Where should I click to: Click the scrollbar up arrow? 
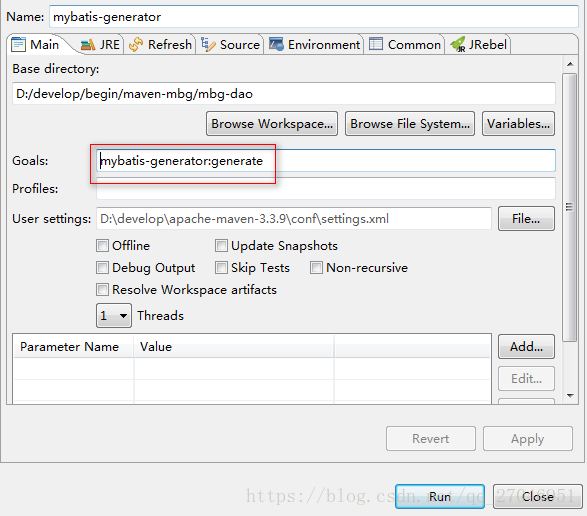(570, 64)
